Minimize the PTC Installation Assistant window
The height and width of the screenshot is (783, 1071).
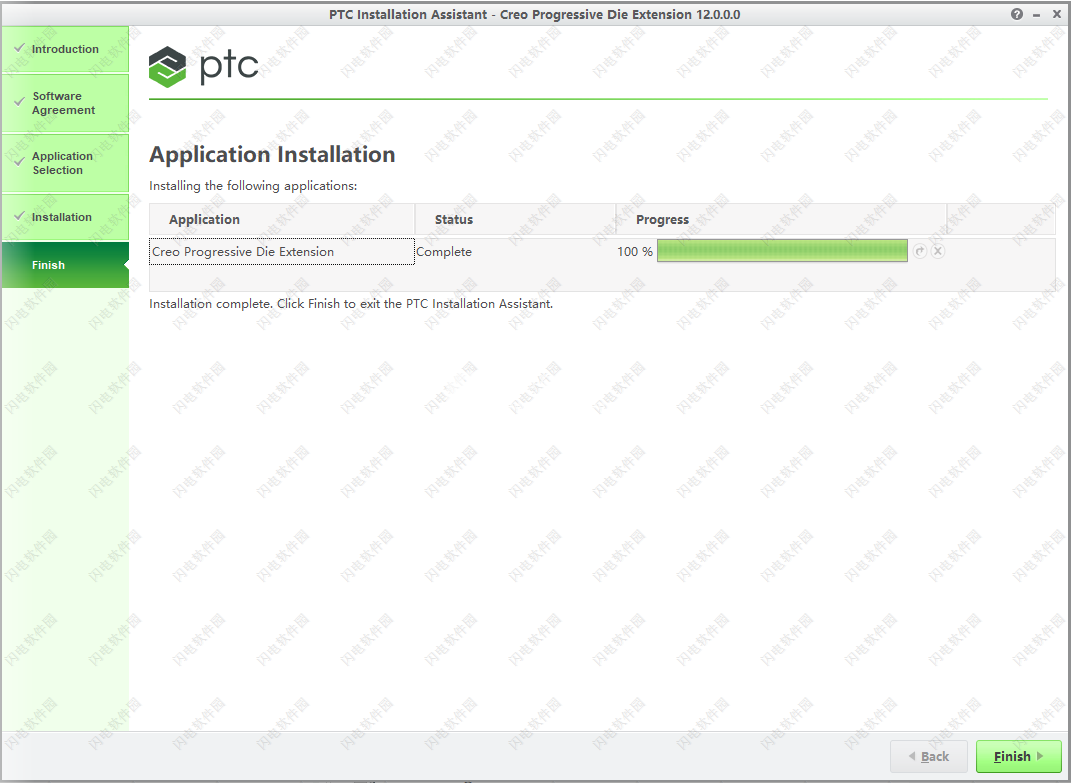point(1036,14)
